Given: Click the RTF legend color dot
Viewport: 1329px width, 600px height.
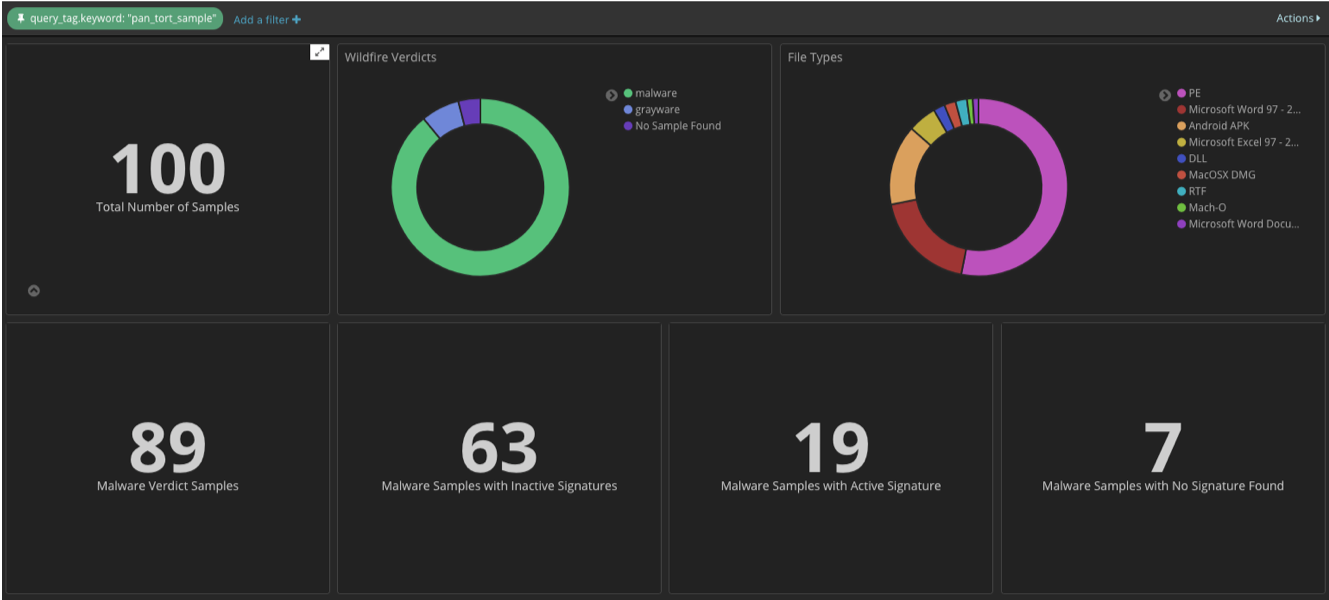Looking at the screenshot, I should pos(1181,191).
